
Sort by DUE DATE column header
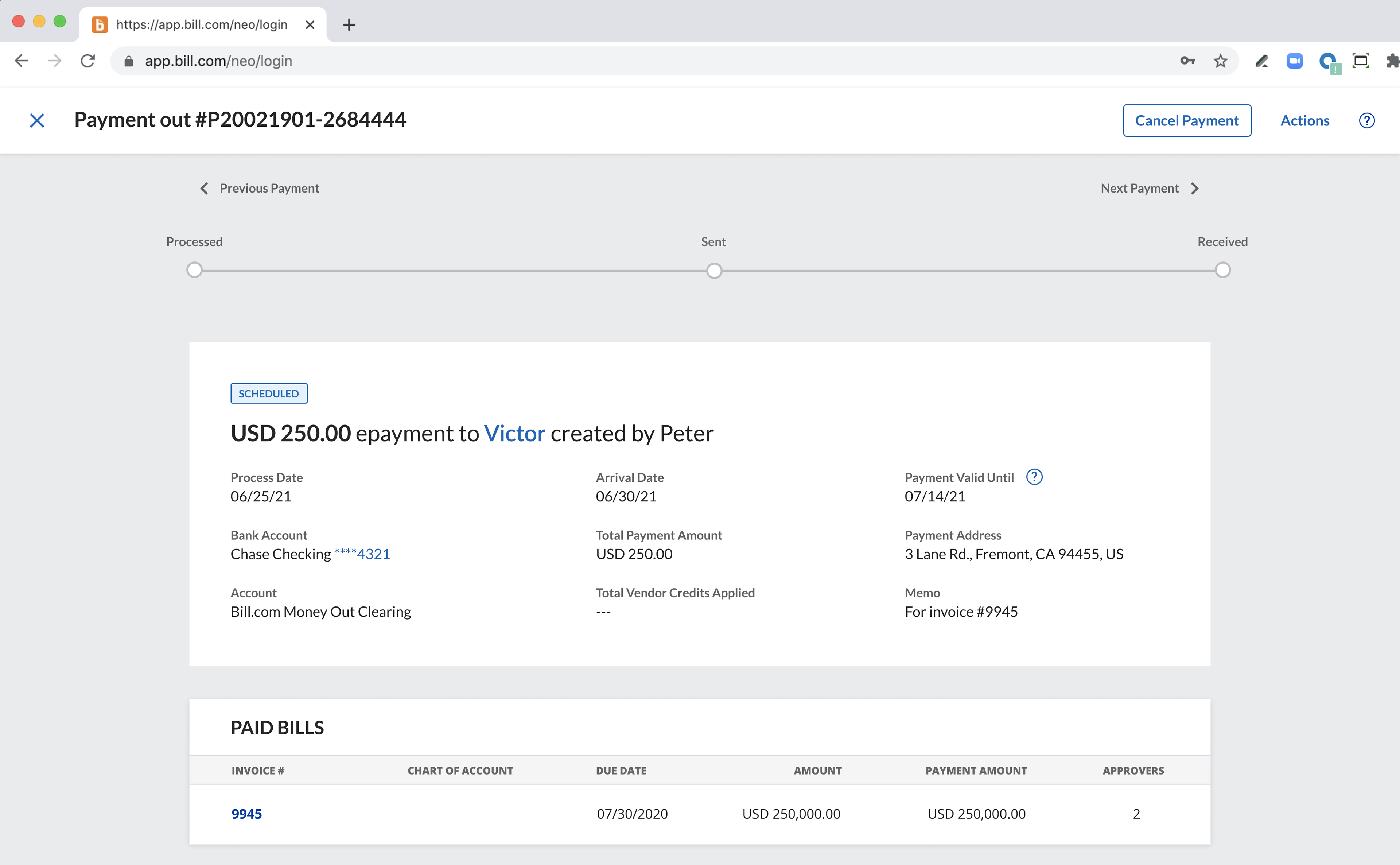[621, 771]
